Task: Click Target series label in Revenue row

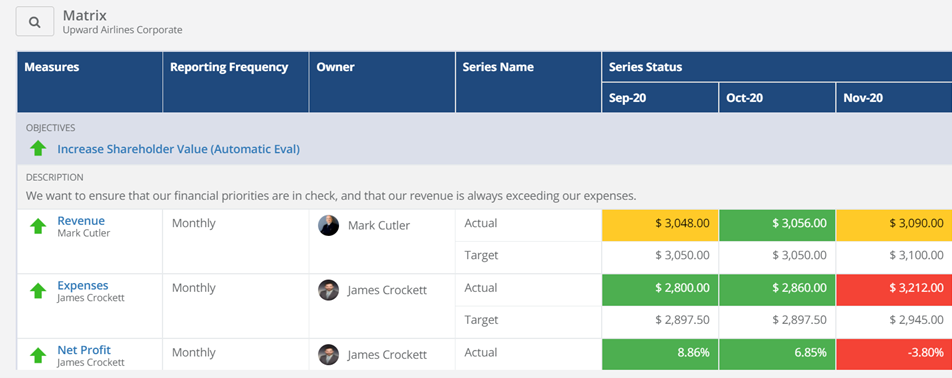Action: (x=481, y=255)
